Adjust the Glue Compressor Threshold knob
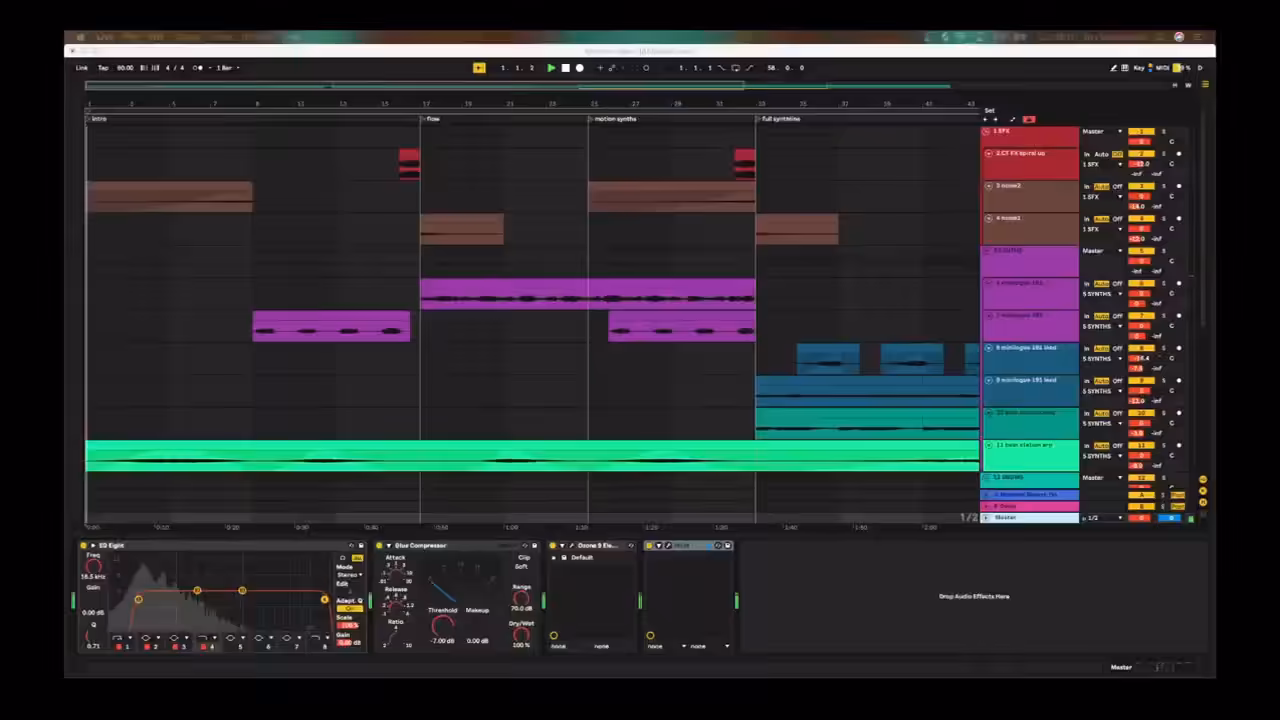 click(443, 625)
